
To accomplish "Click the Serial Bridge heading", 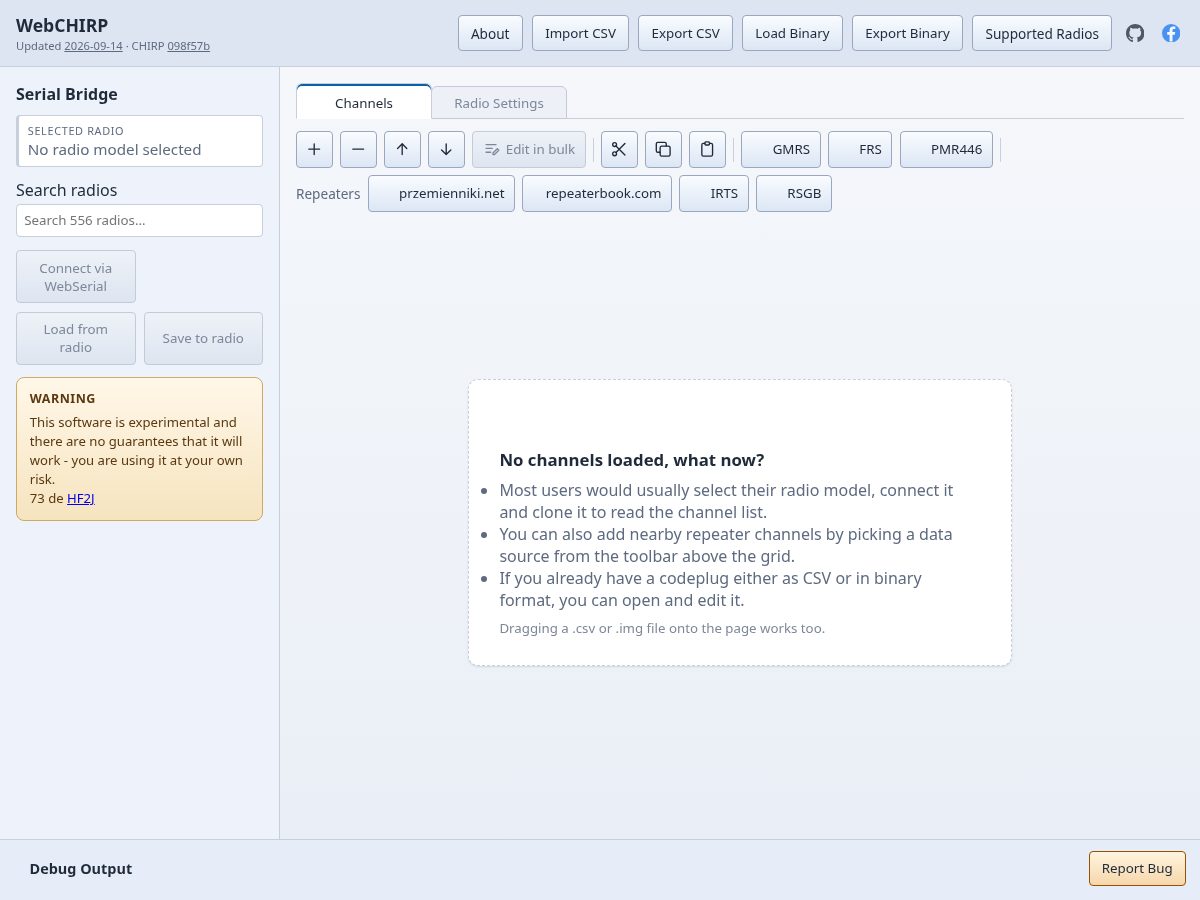I will coord(67,94).
